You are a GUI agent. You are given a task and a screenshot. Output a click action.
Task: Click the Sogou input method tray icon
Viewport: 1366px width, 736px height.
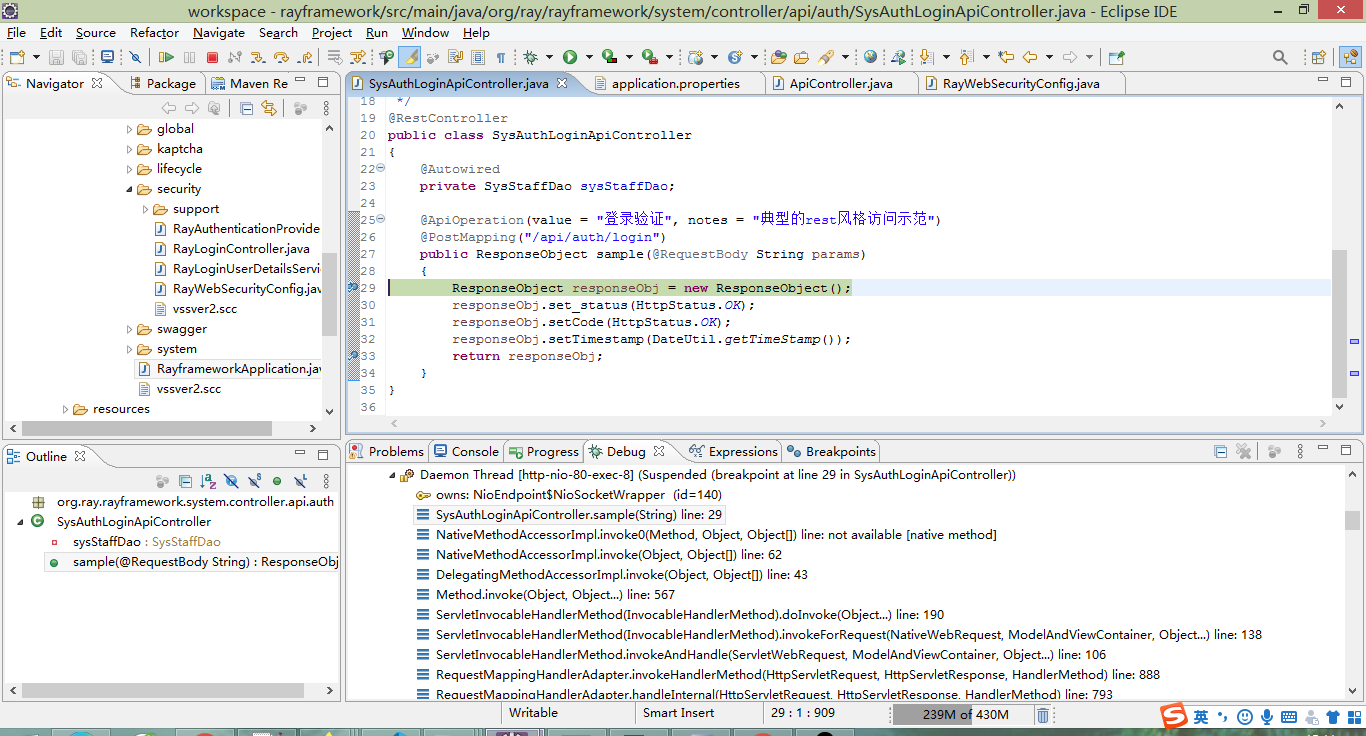point(1173,716)
